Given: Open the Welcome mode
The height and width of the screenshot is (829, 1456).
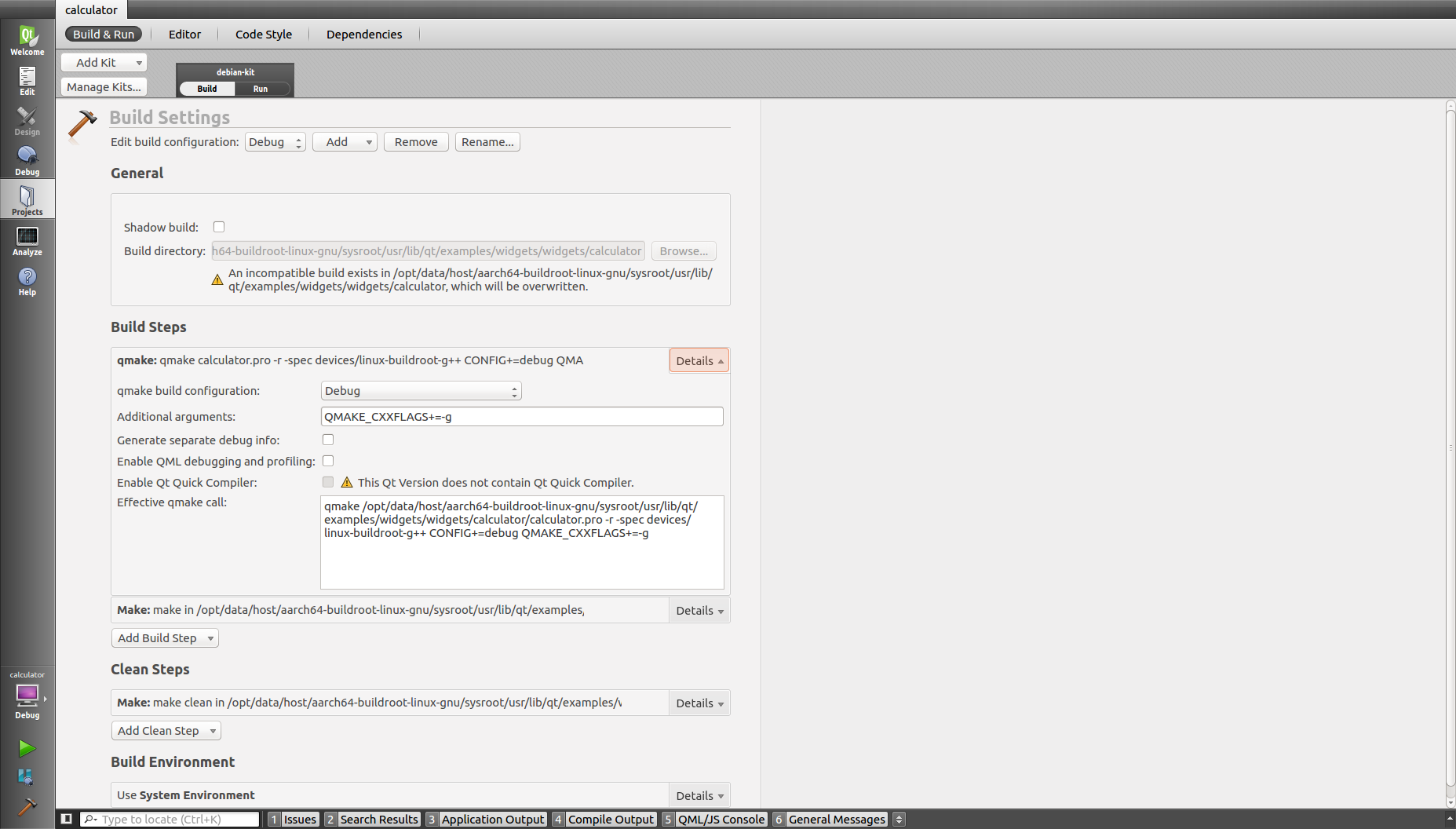Looking at the screenshot, I should 27,40.
